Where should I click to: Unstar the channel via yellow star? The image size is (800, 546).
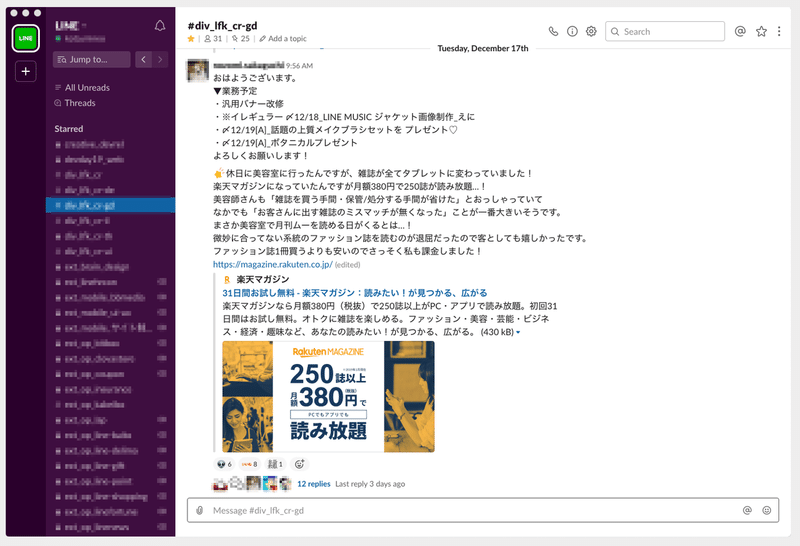[191, 39]
